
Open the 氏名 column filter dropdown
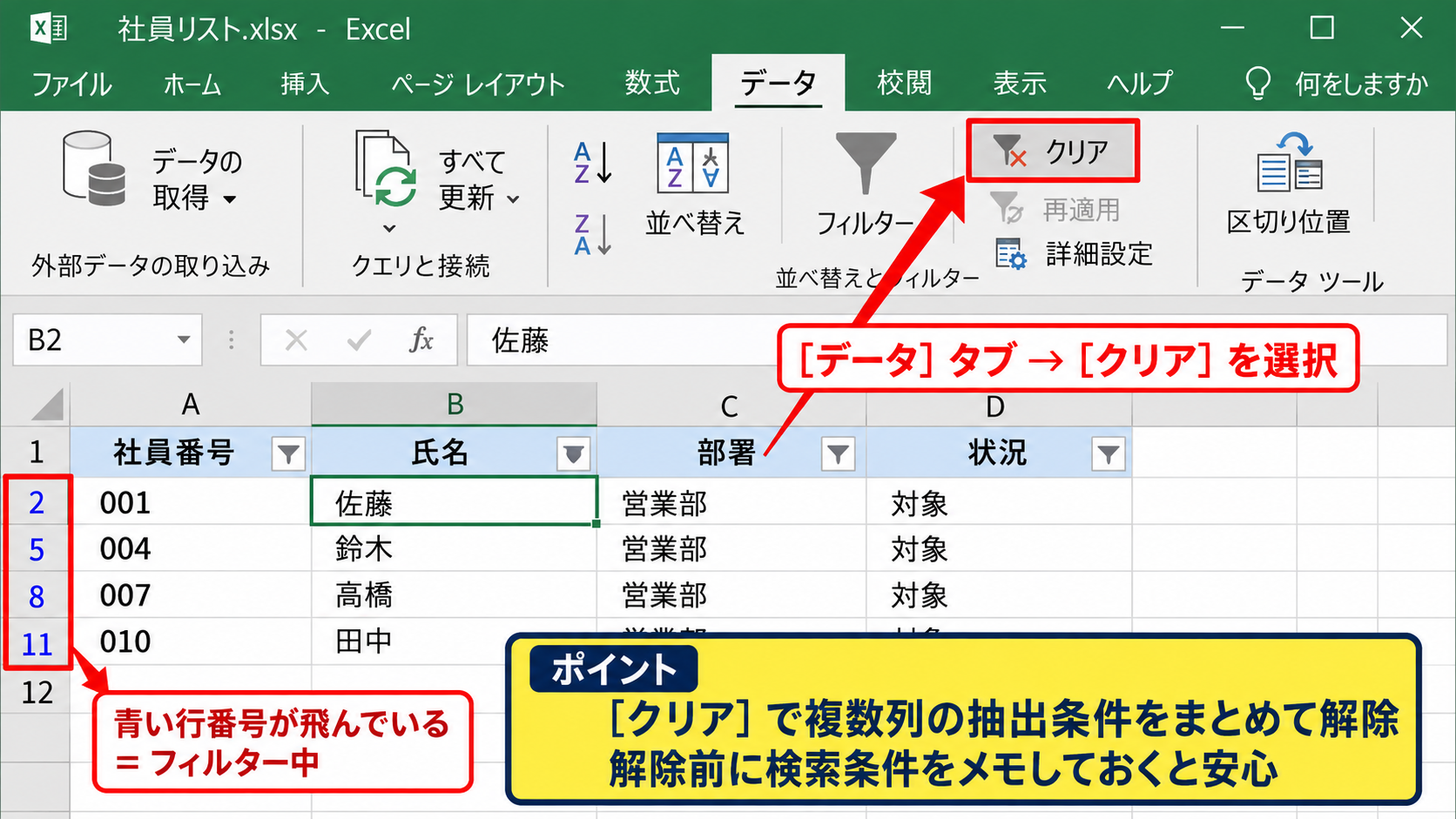pos(573,453)
